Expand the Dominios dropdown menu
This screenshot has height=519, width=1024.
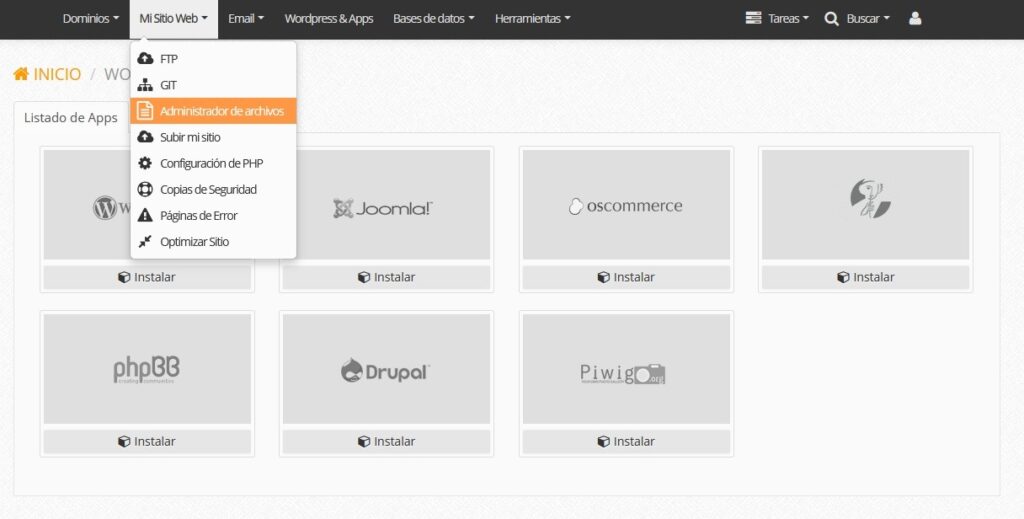click(91, 18)
